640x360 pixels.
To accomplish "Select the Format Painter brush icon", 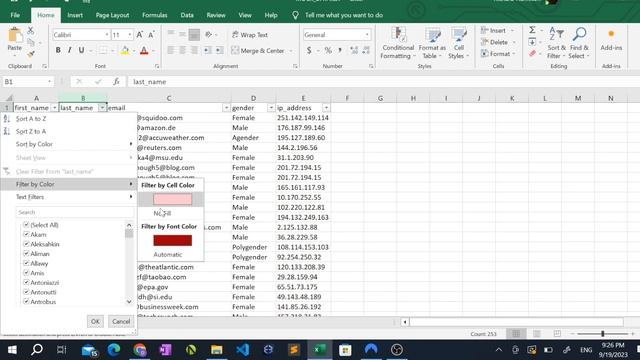I will [31, 54].
